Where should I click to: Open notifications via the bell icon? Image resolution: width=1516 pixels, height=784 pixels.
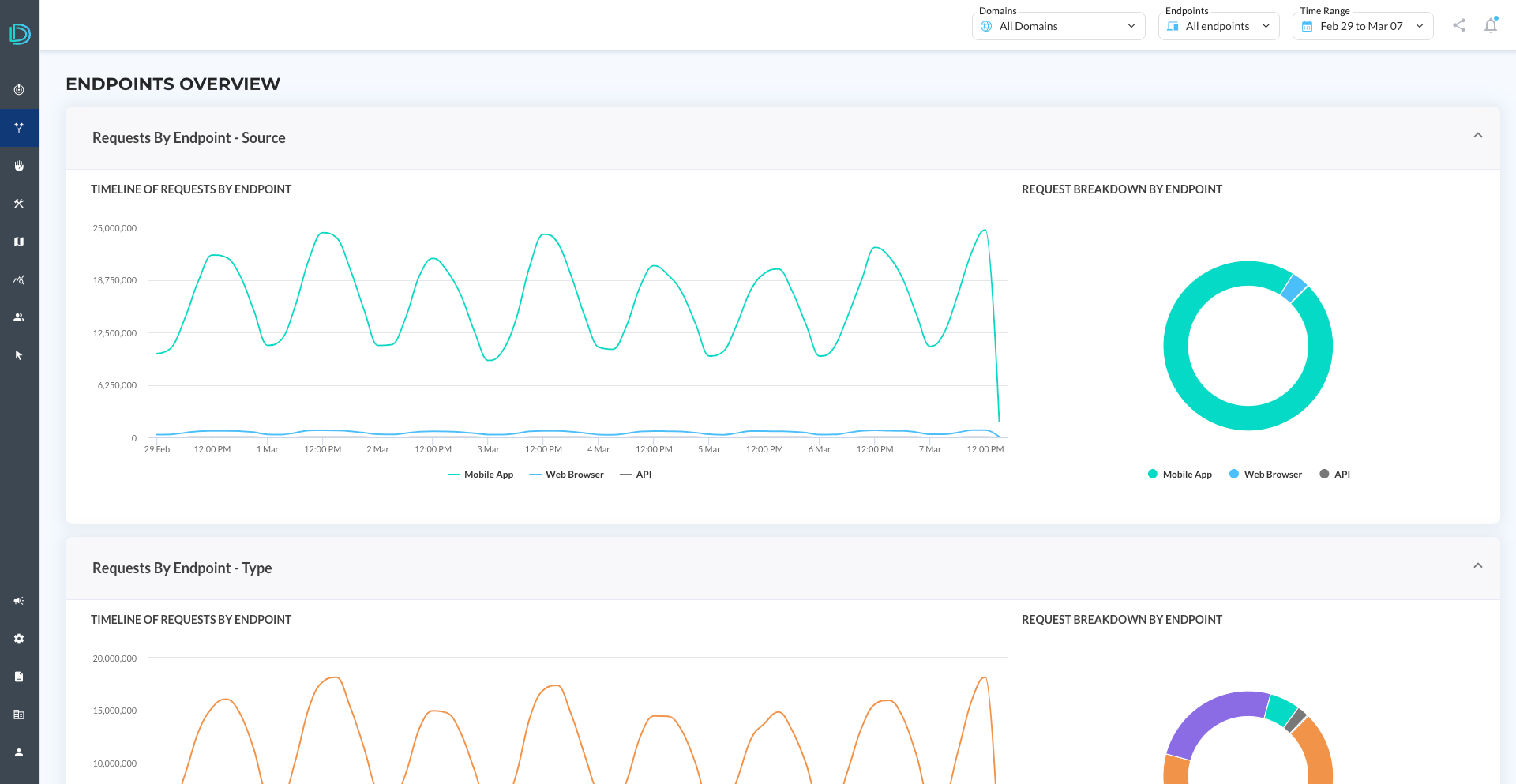pyautogui.click(x=1491, y=25)
